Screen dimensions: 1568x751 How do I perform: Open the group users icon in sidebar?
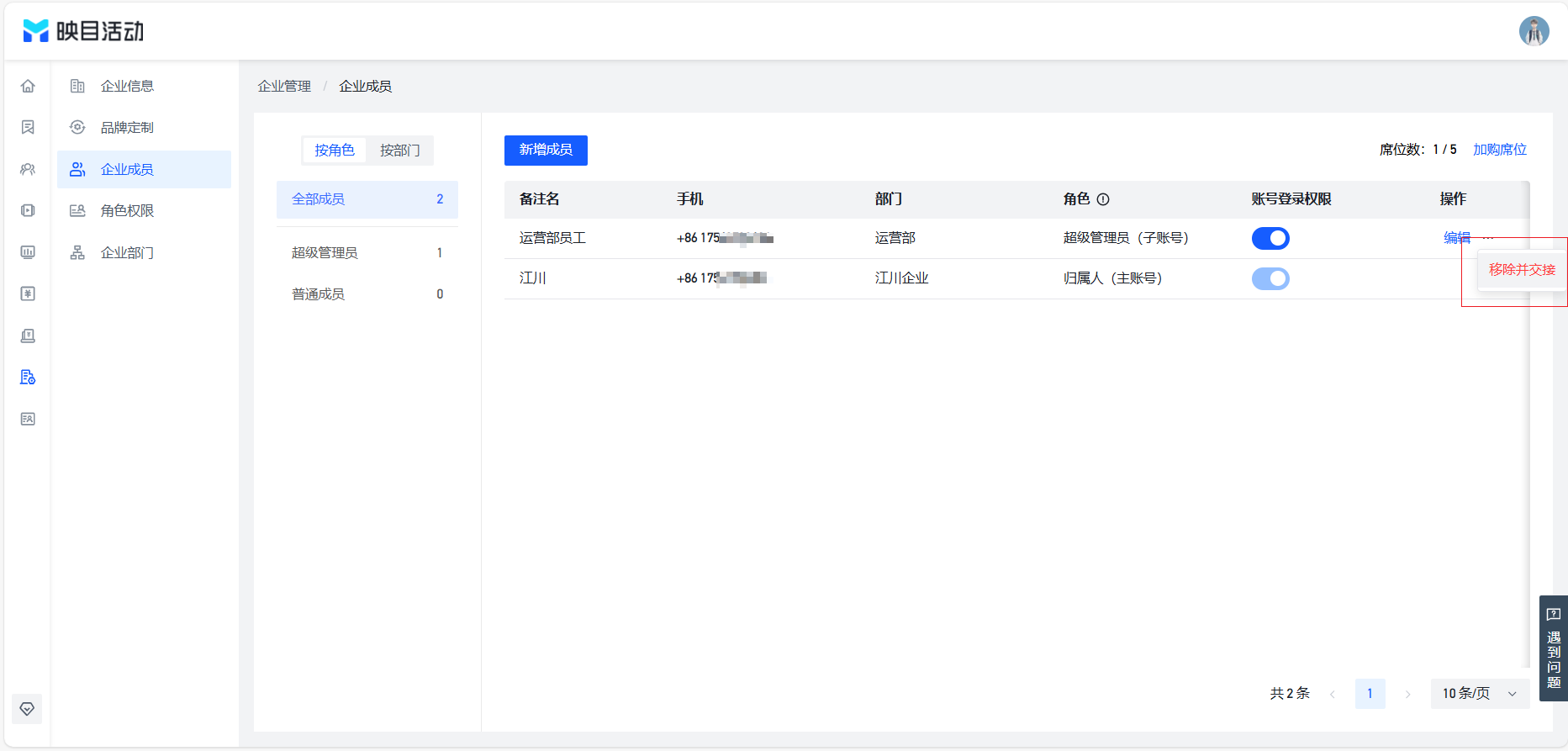(28, 169)
